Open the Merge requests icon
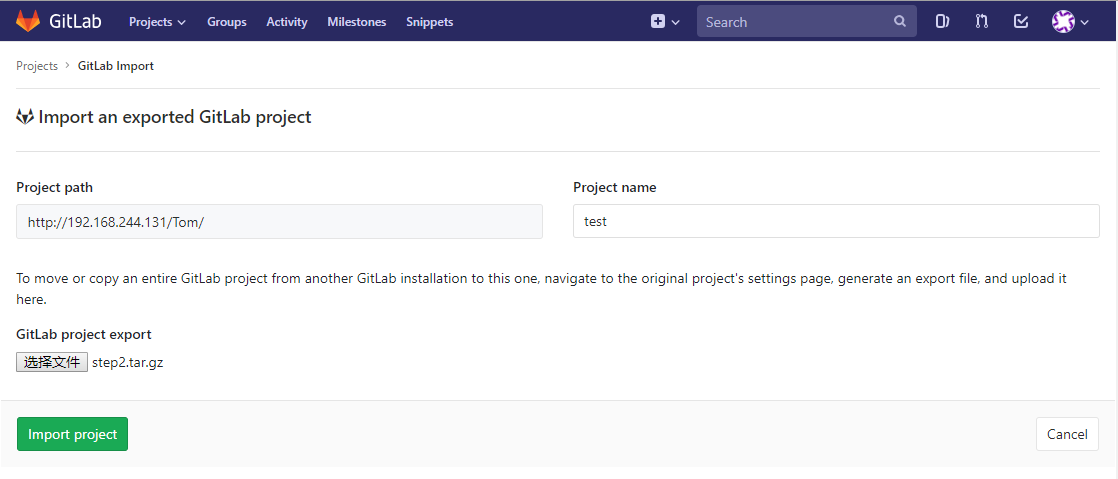1118x479 pixels. pos(982,21)
